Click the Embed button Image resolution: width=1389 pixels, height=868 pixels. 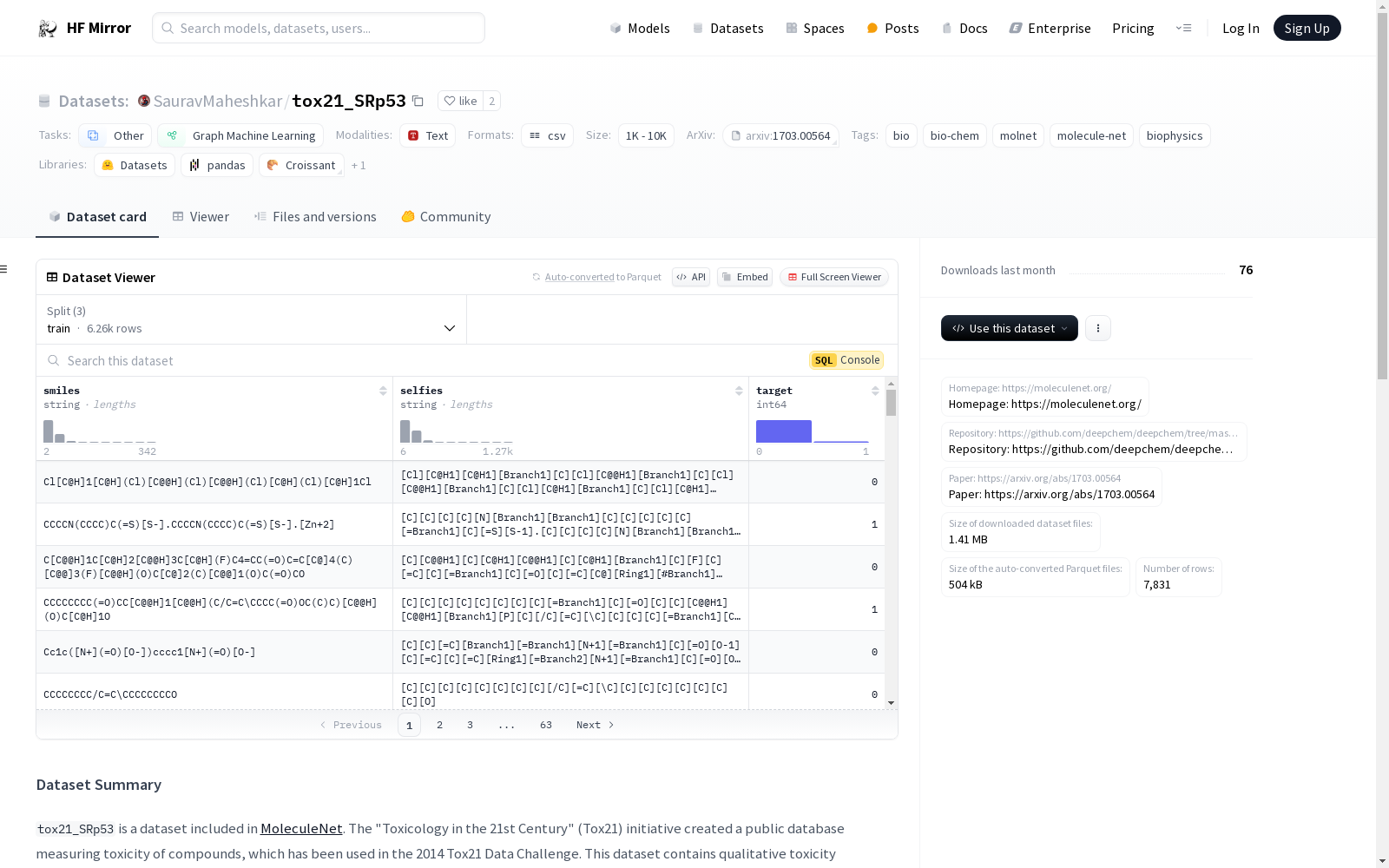pyautogui.click(x=745, y=277)
